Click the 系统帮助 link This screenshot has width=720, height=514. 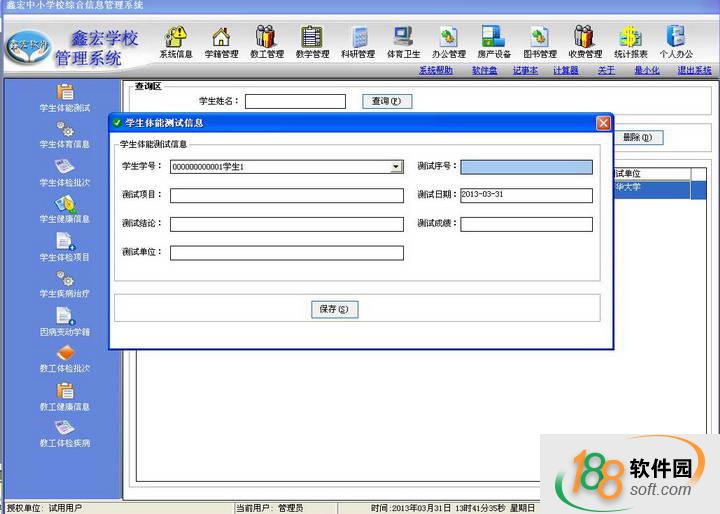click(435, 71)
